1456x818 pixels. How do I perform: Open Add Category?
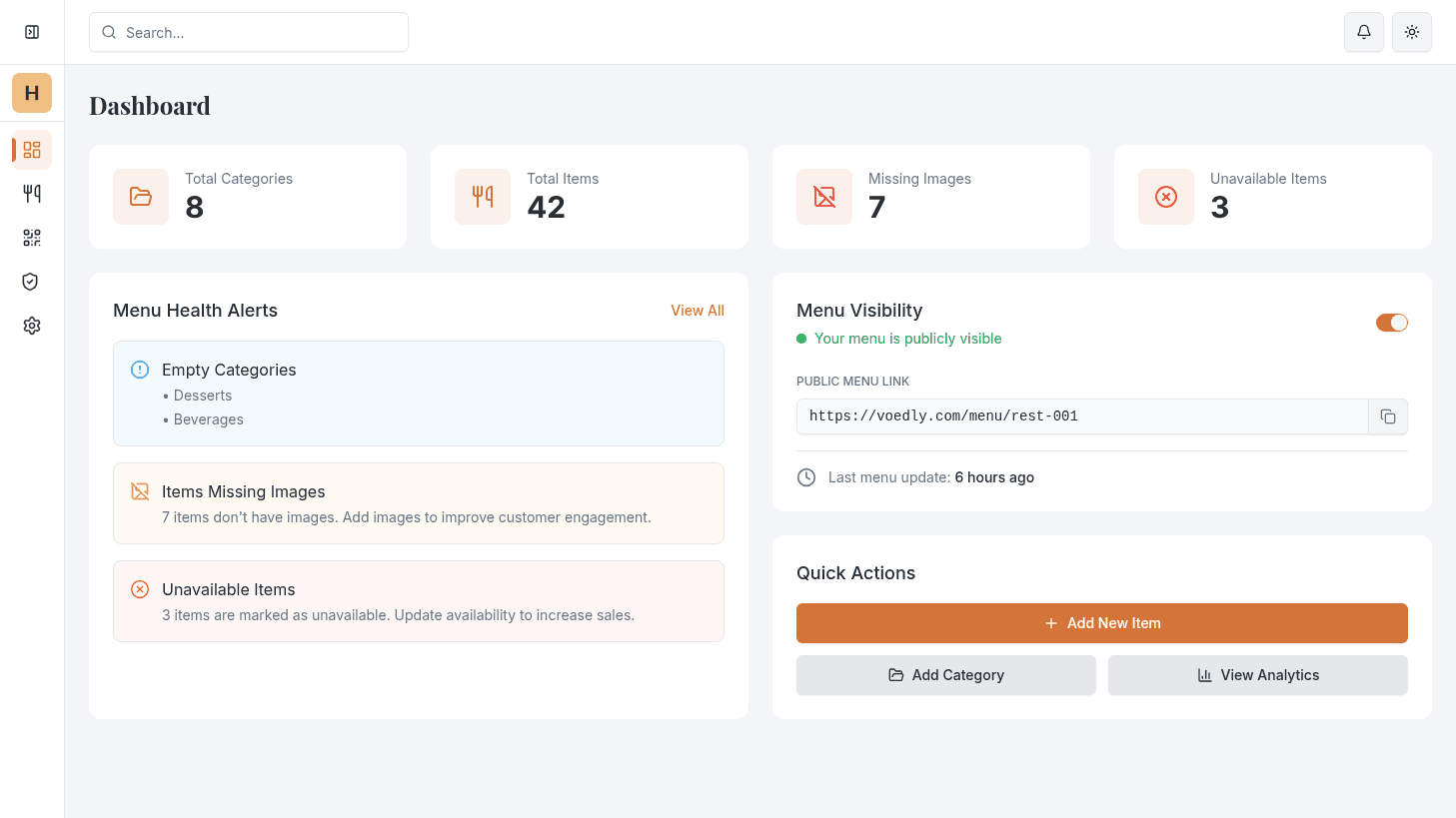tap(945, 674)
